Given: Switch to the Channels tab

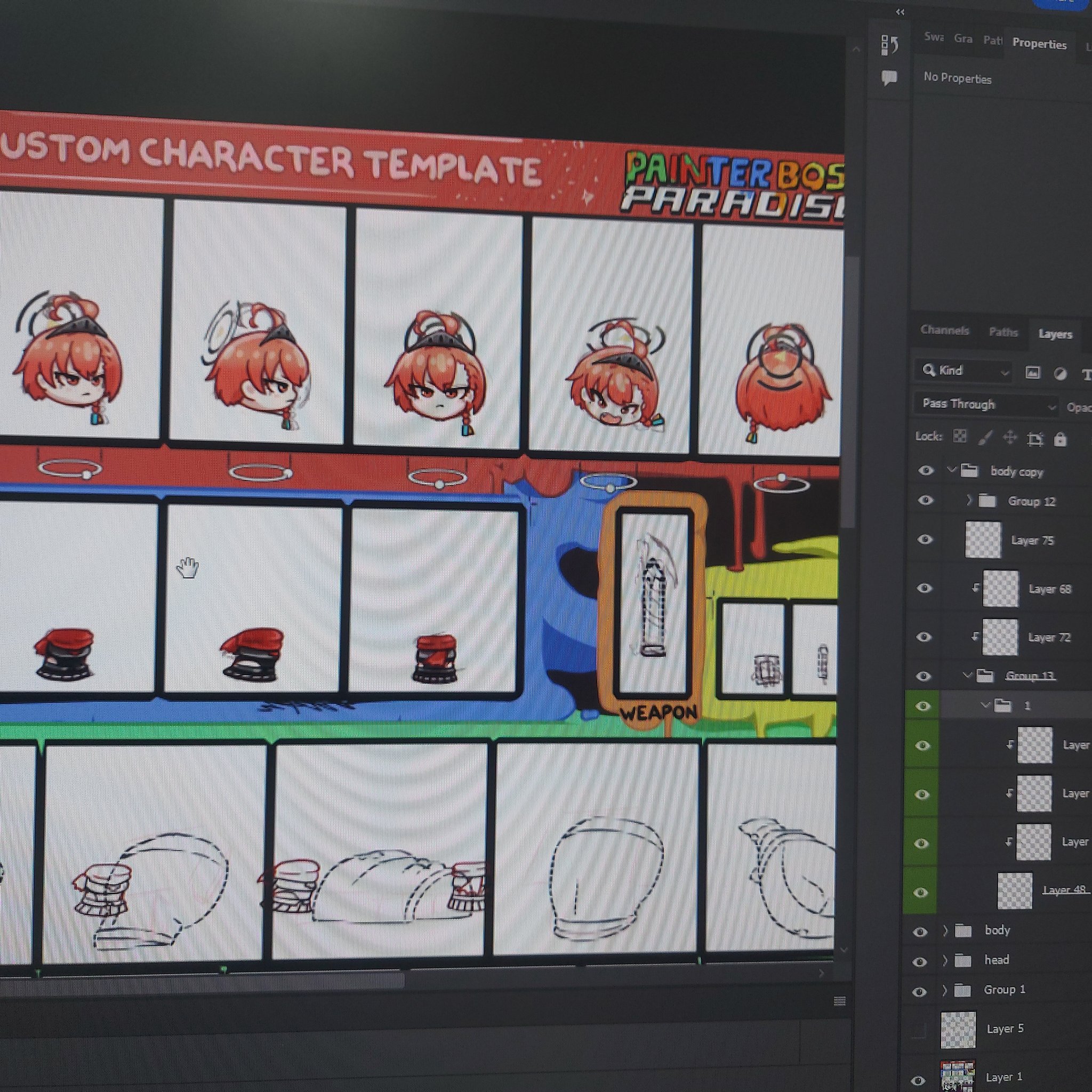Looking at the screenshot, I should (944, 330).
